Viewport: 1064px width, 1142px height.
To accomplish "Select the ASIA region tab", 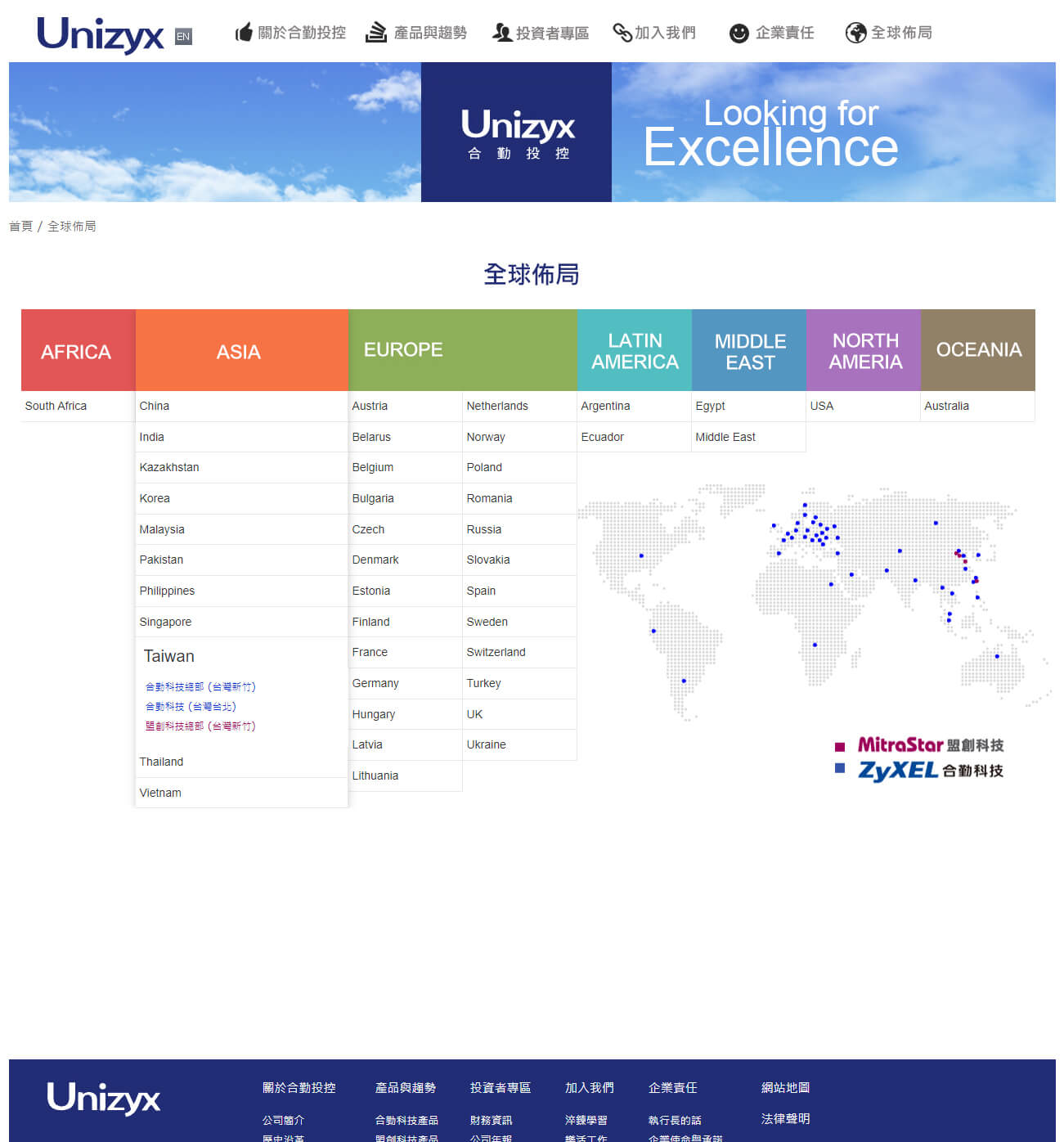I will click(x=242, y=350).
